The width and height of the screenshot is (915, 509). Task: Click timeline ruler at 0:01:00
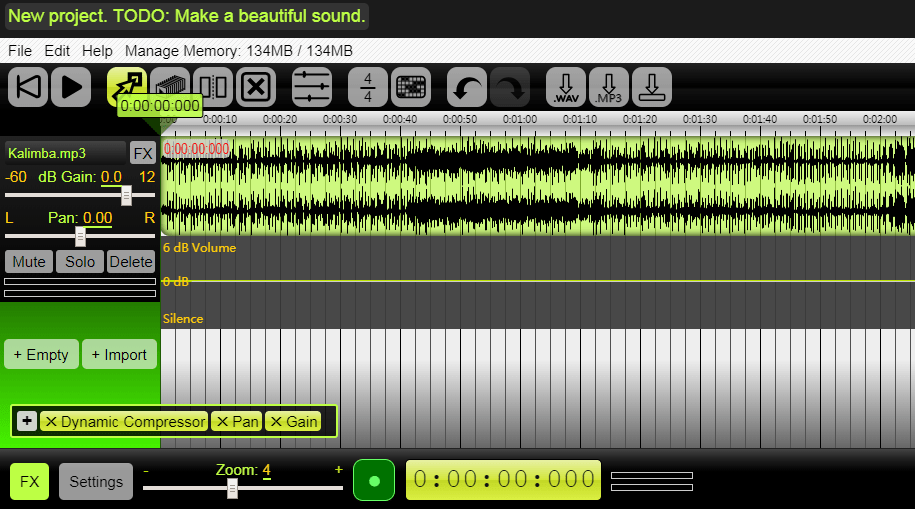tap(520, 119)
